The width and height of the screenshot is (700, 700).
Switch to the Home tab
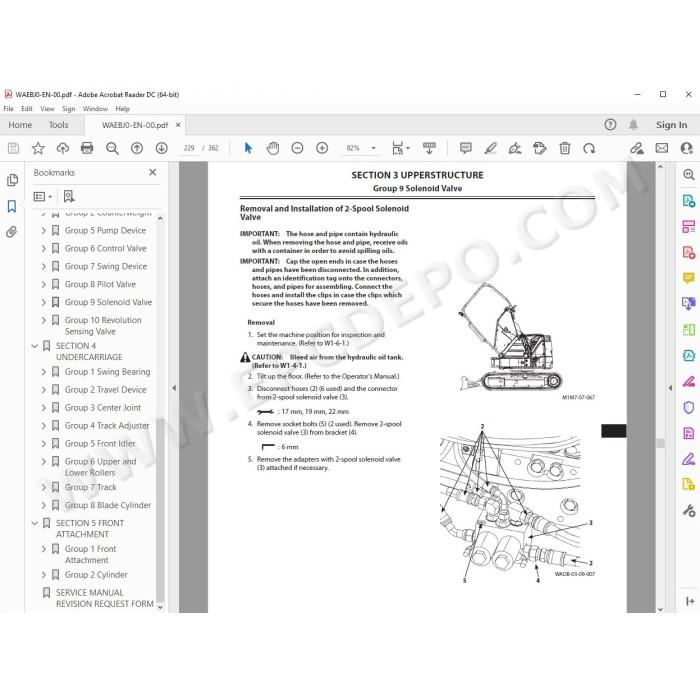[x=20, y=125]
